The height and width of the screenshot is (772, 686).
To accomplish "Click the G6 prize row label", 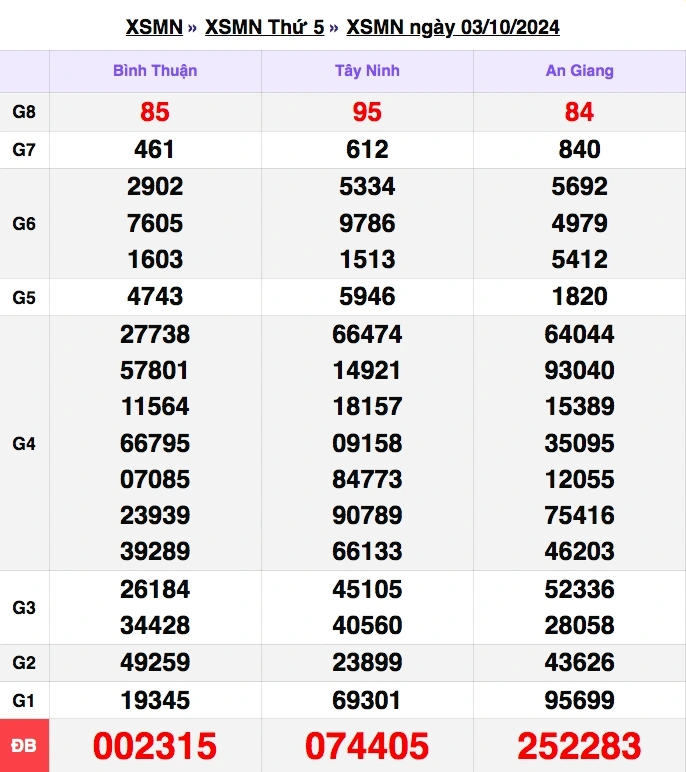I will (x=24, y=223).
